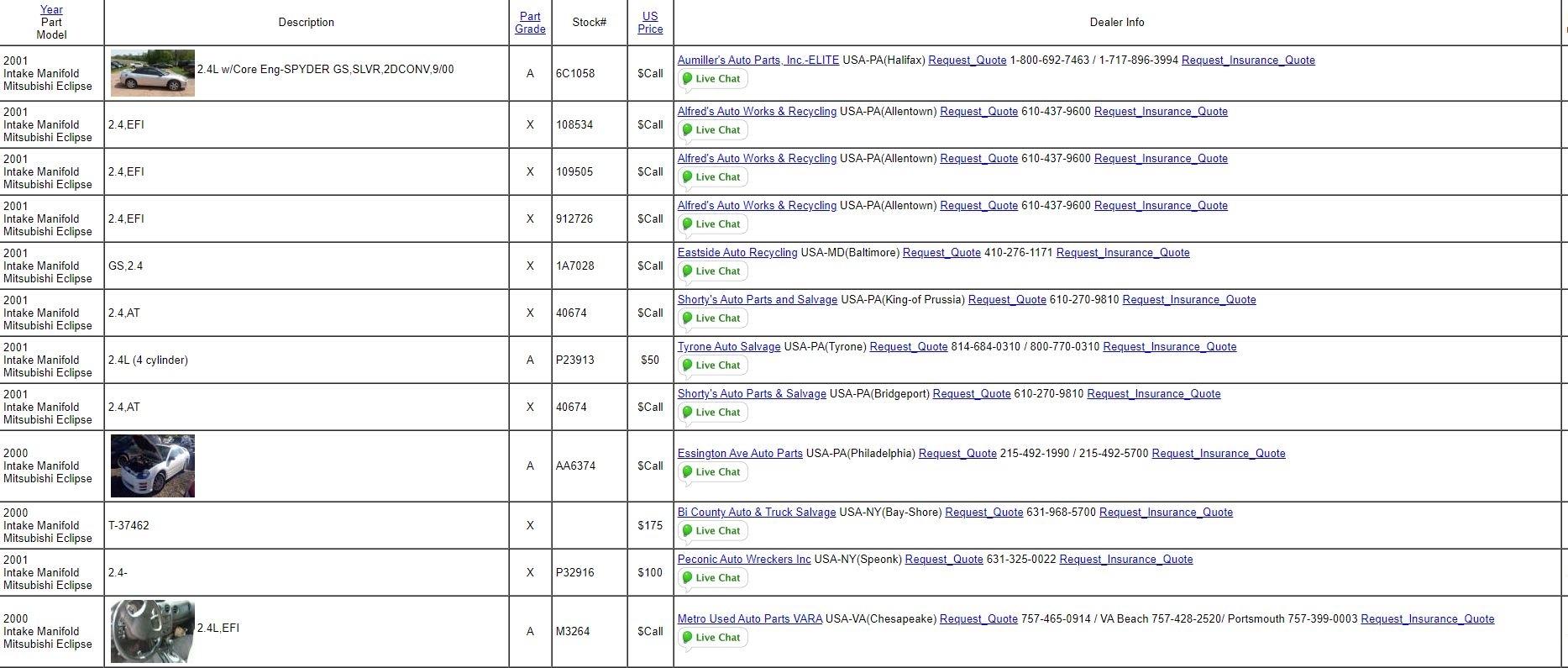Select the $50 price cell
1568x668 pixels.
click(650, 360)
